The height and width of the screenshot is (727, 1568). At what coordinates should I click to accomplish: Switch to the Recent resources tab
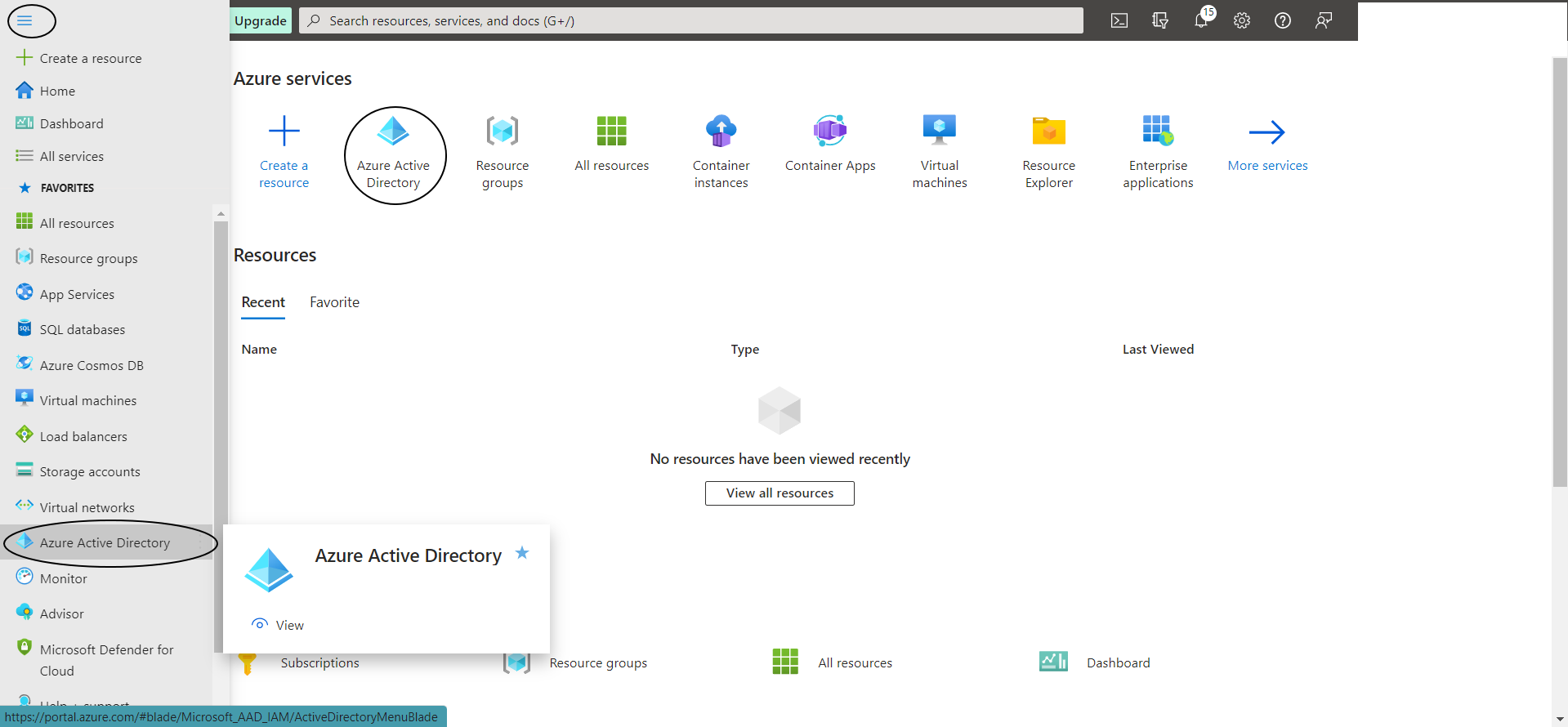click(x=263, y=302)
